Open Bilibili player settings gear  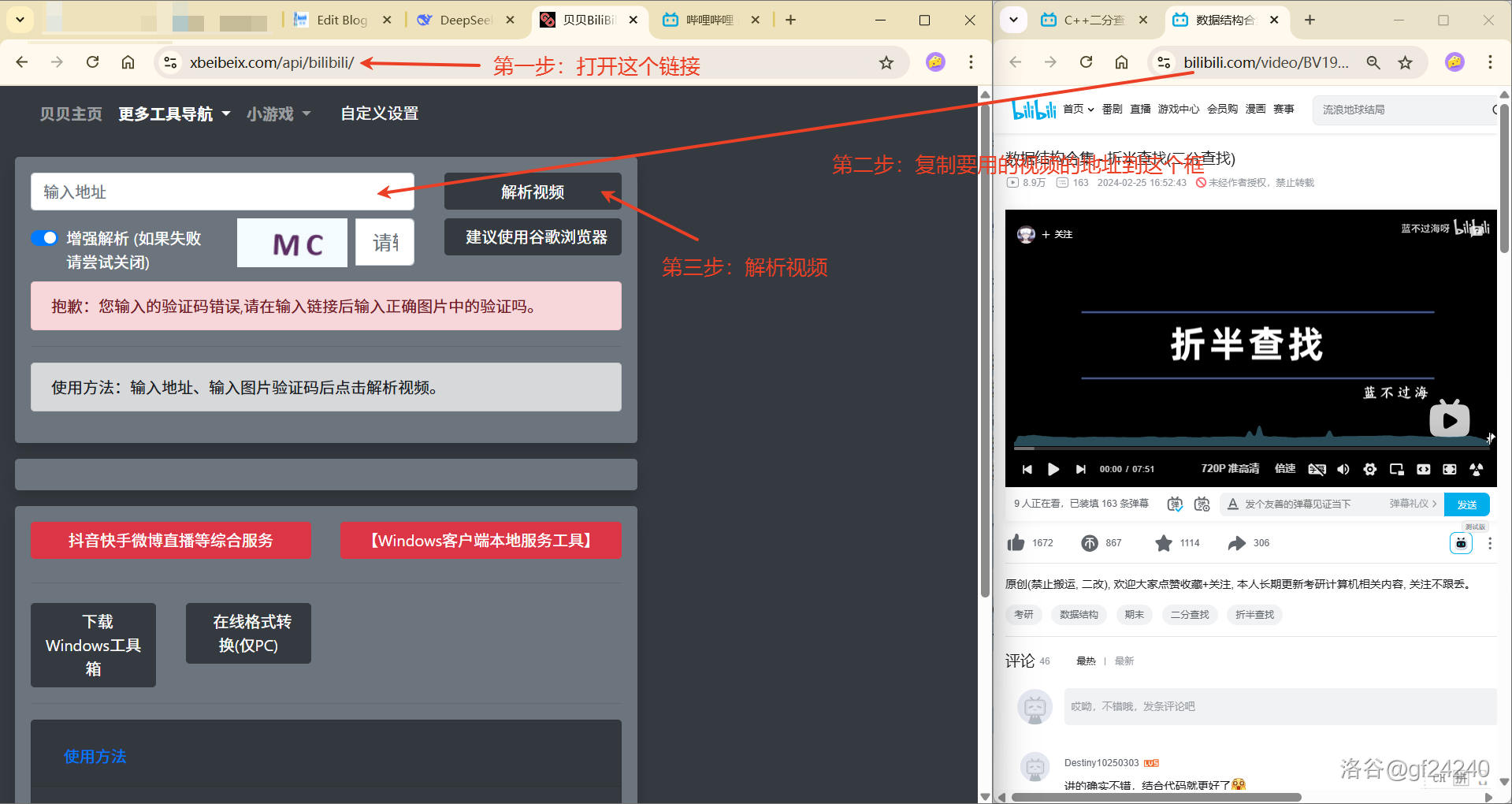pyautogui.click(x=1370, y=469)
